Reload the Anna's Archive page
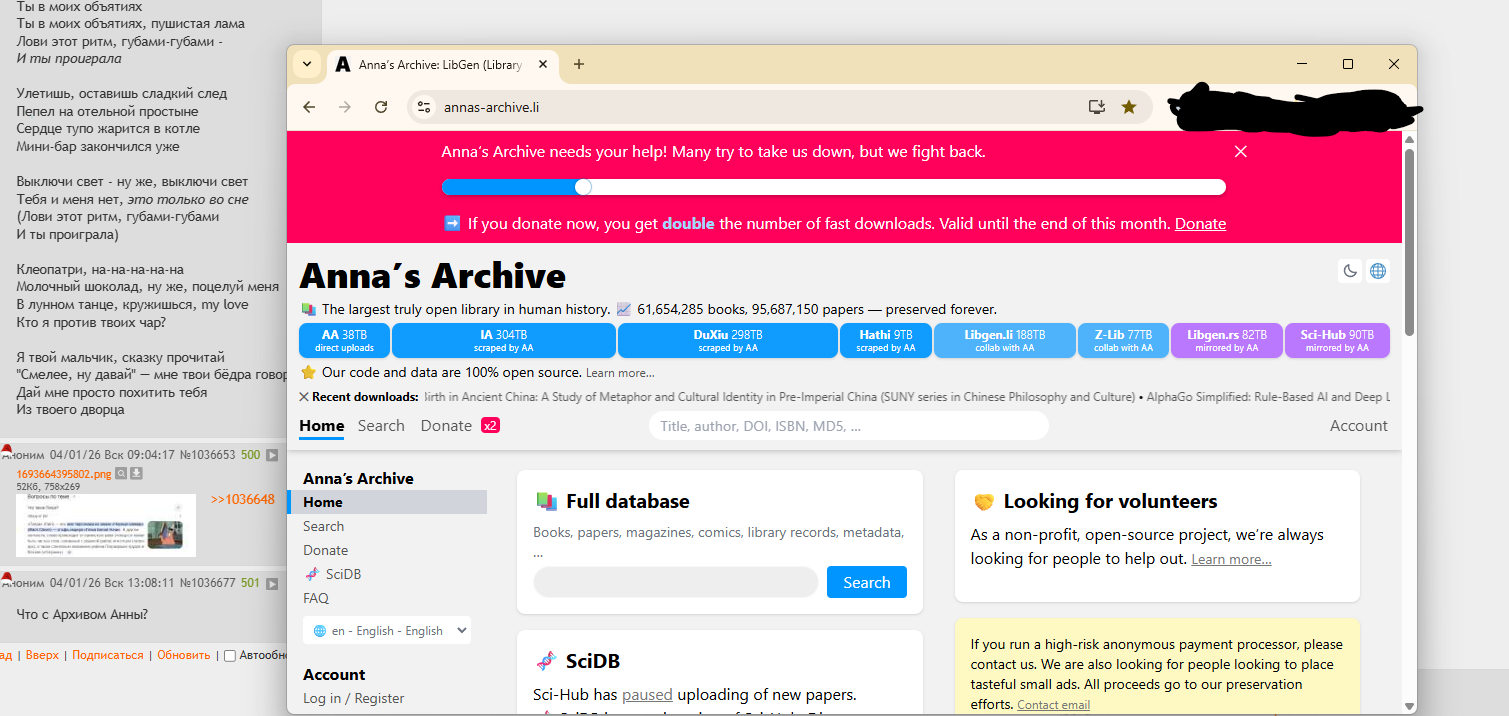1509x716 pixels. point(381,107)
